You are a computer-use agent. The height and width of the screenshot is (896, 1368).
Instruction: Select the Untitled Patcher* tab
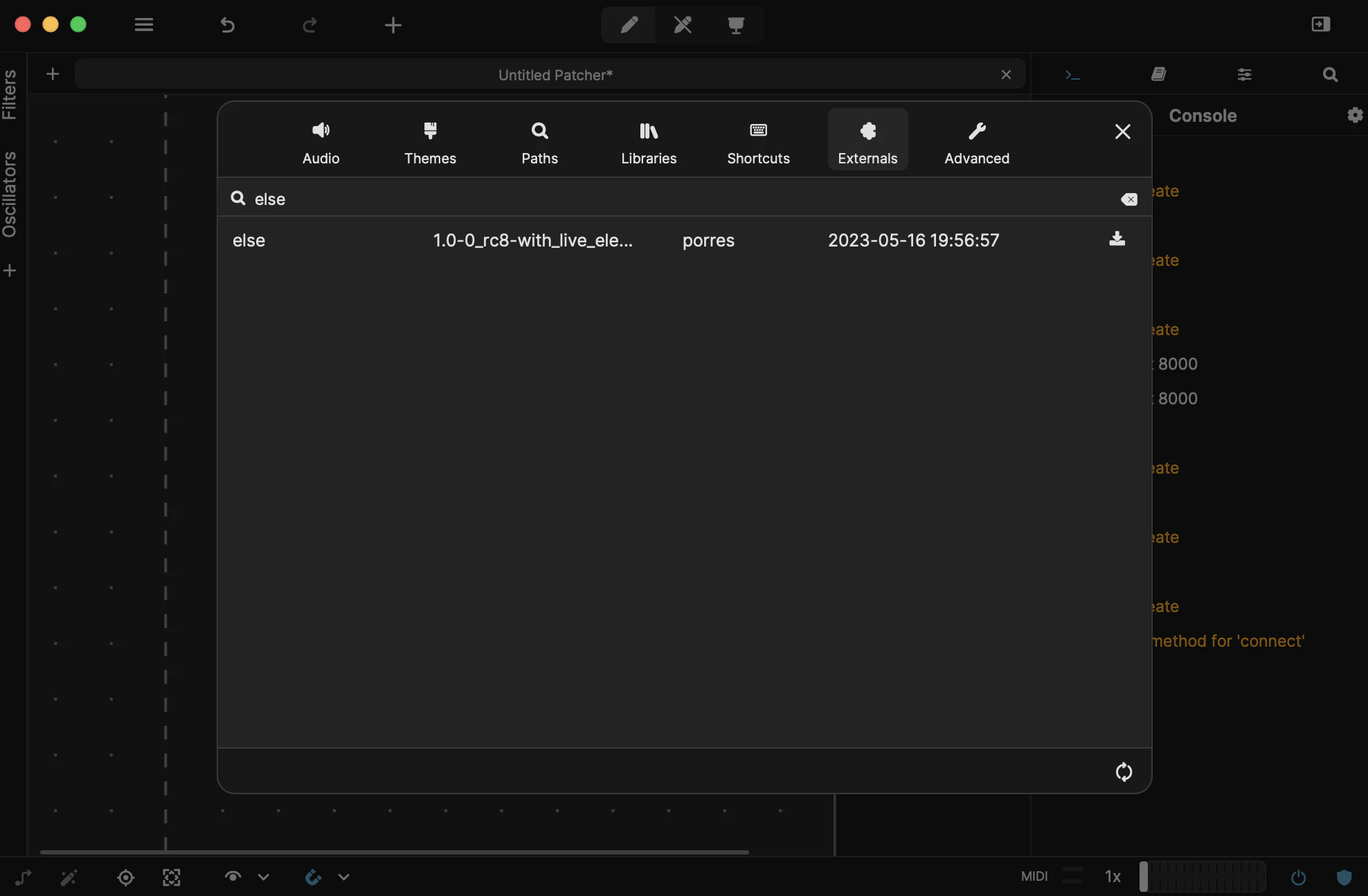point(550,74)
